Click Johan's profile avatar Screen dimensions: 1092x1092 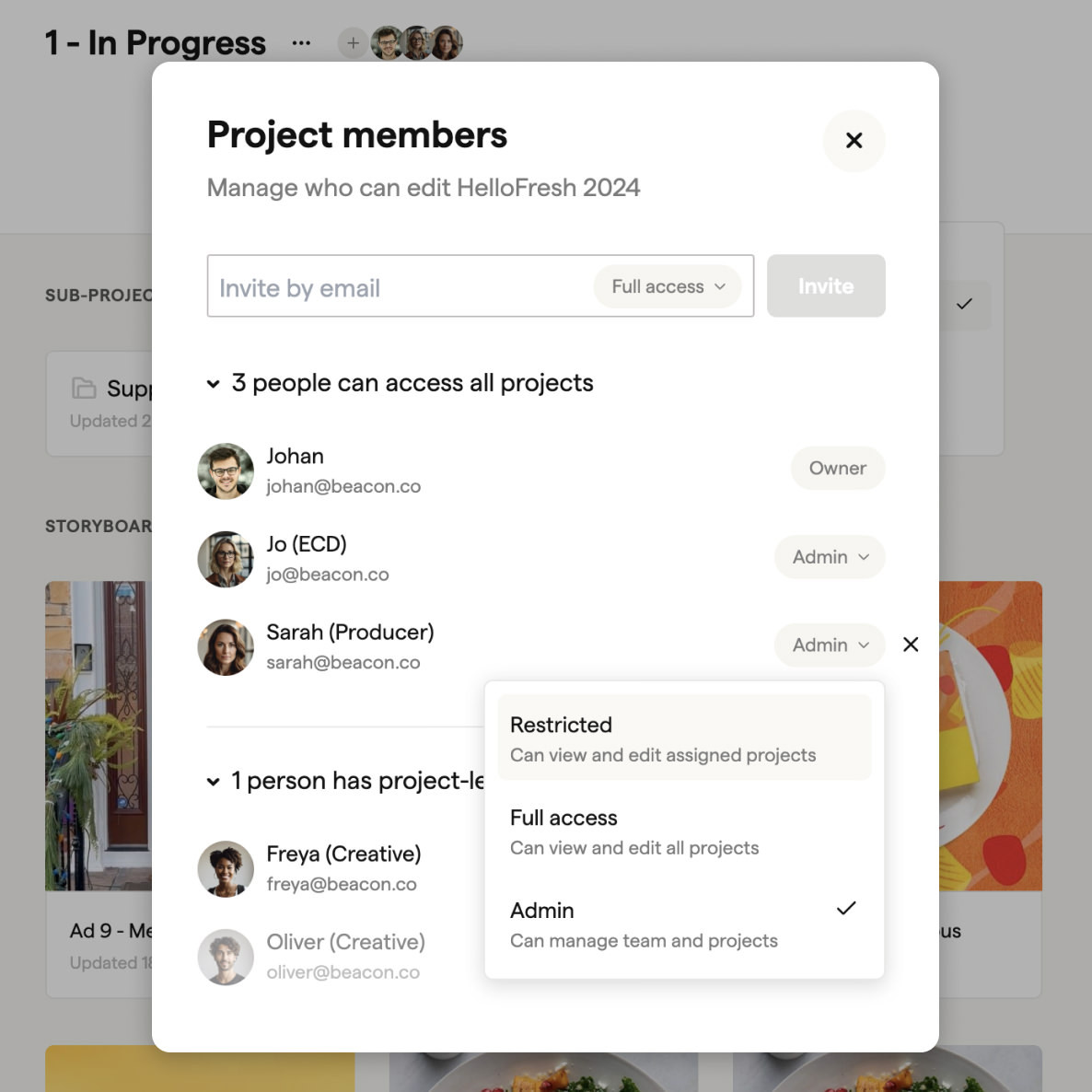[226, 470]
